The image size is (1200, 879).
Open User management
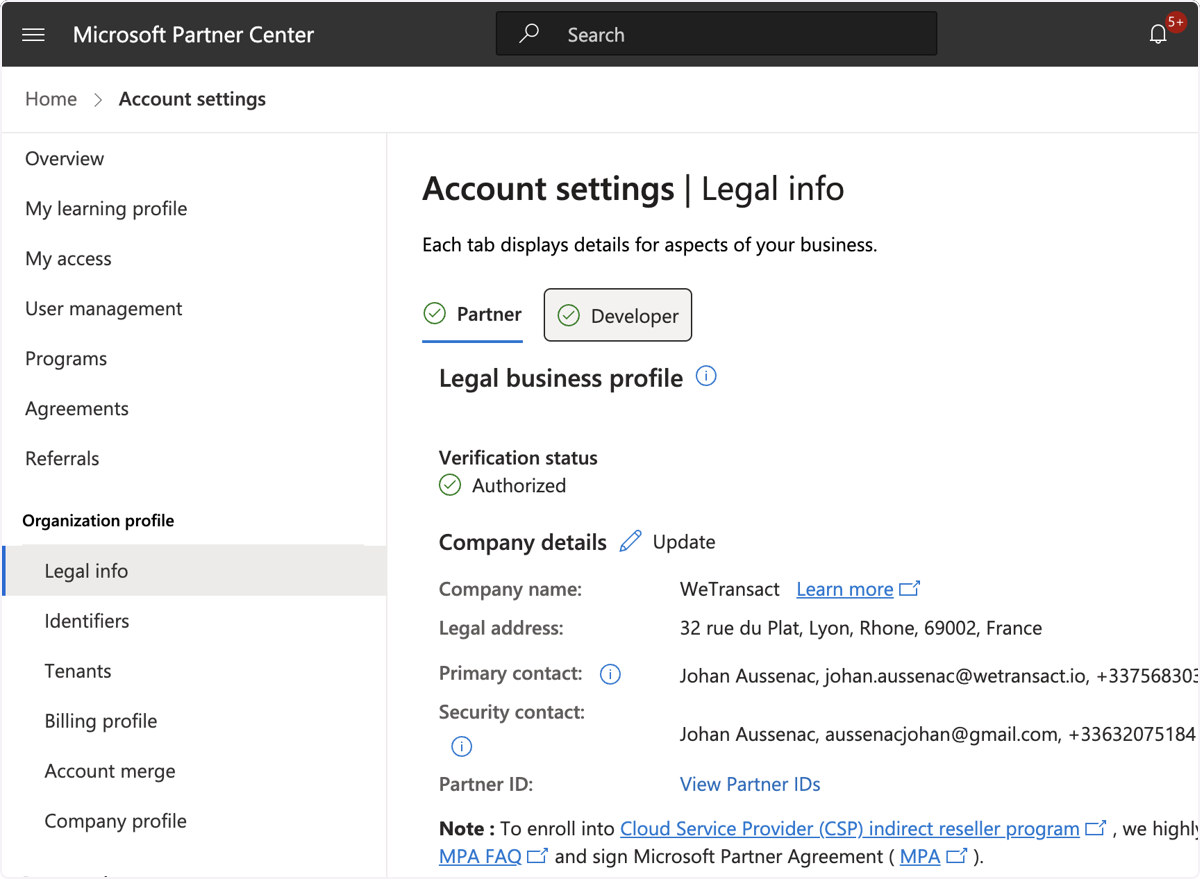104,309
